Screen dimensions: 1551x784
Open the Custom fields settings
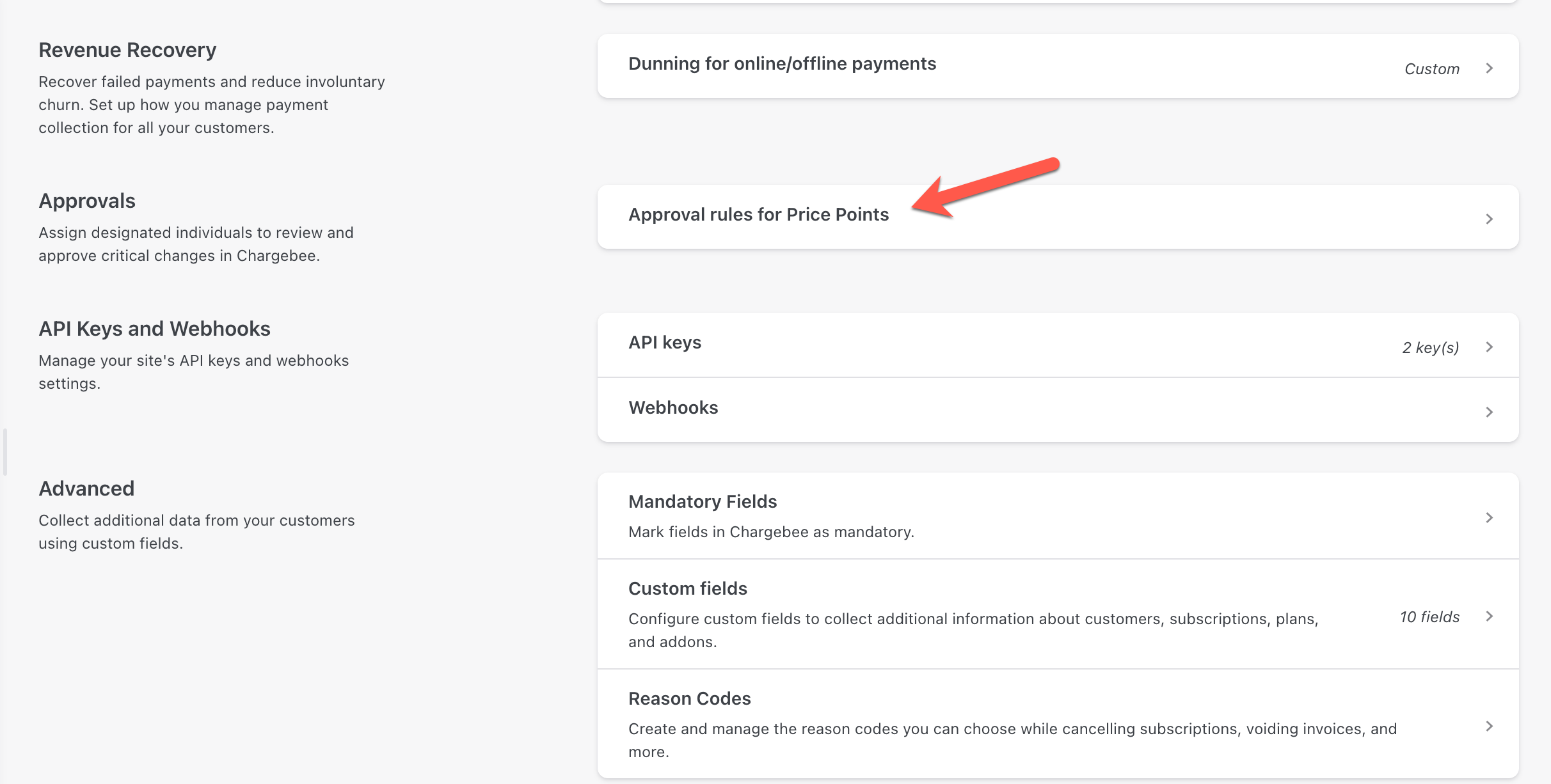pos(688,589)
